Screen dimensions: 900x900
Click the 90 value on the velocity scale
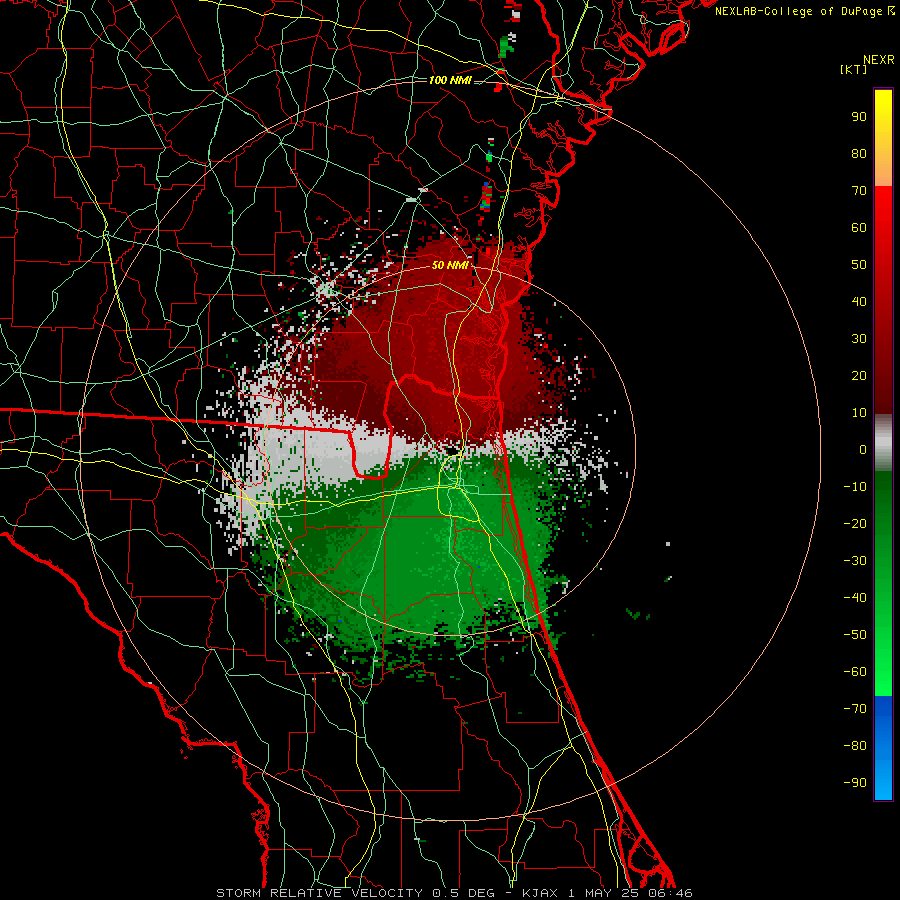pyautogui.click(x=859, y=117)
